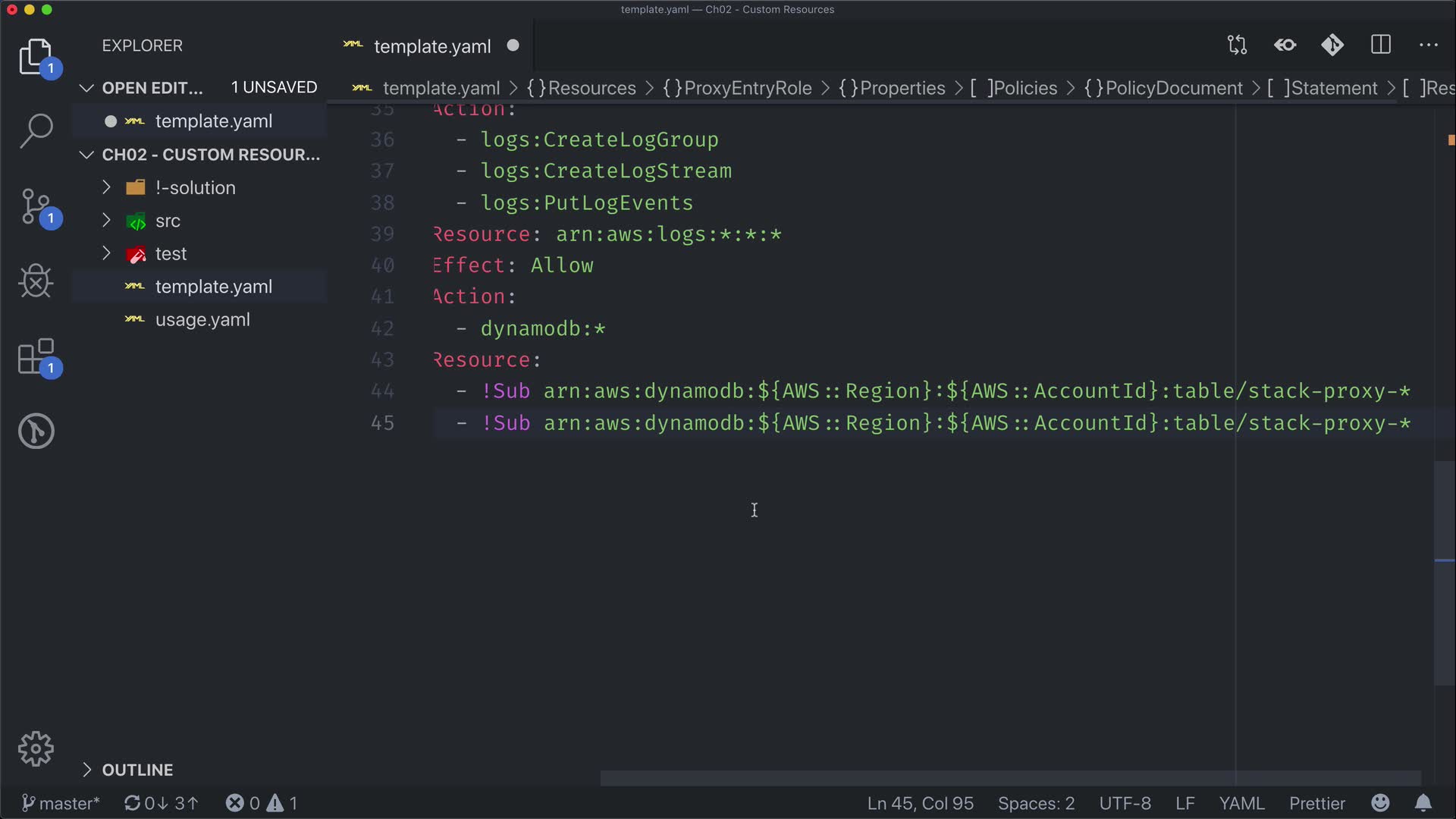1456x819 pixels.
Task: Click the Open Changes compare icon
Action: (x=1237, y=45)
